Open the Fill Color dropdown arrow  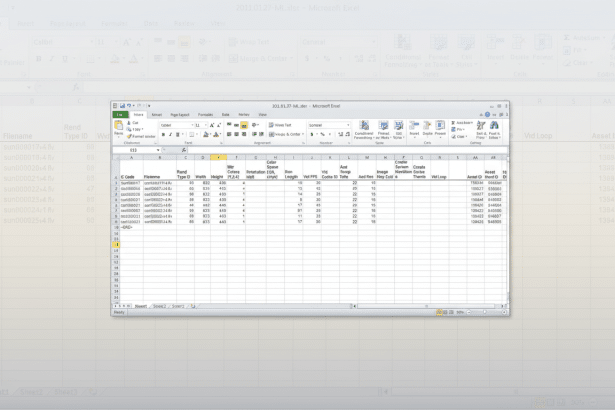pos(210,135)
